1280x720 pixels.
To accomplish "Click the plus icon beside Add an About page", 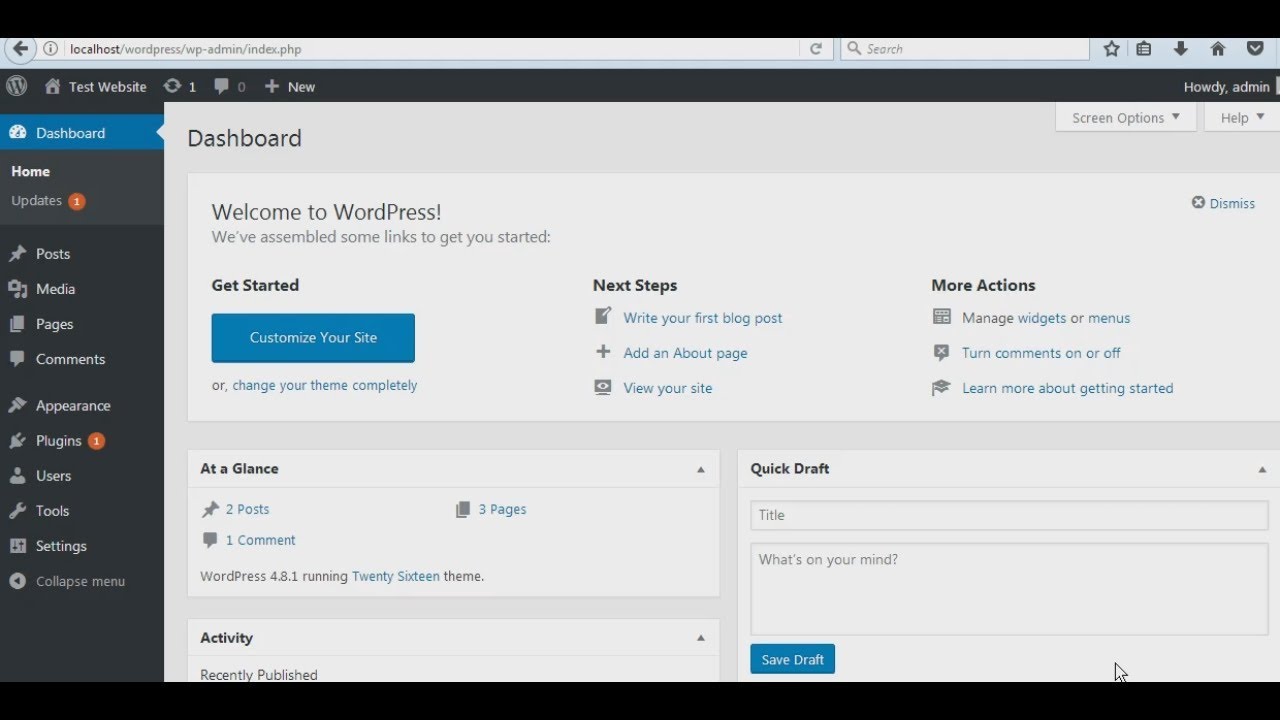I will [603, 352].
